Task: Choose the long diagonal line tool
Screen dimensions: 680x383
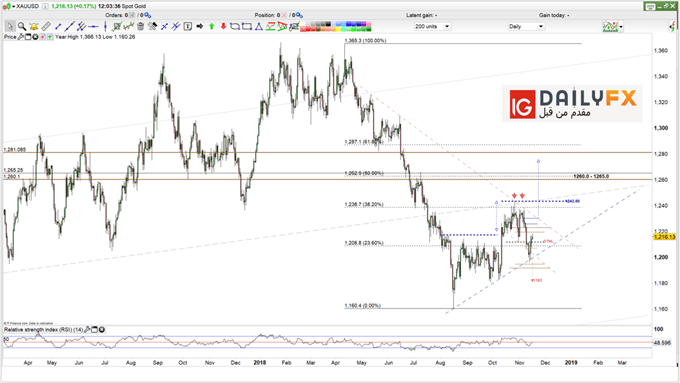Action: [x=70, y=26]
